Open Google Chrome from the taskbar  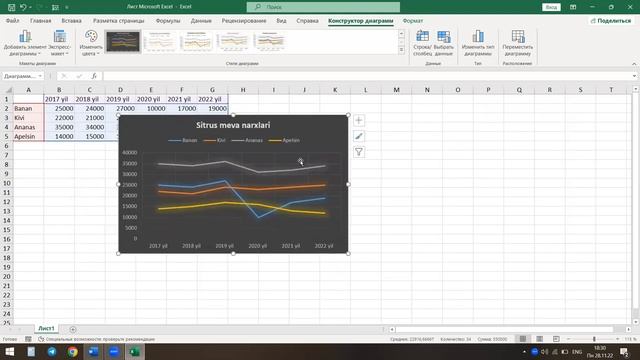pos(73,351)
